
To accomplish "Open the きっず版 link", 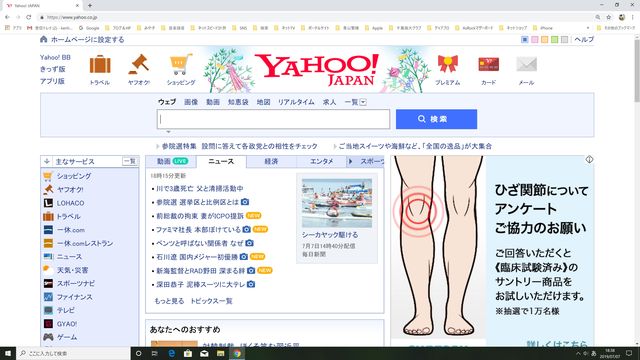I will [53, 69].
